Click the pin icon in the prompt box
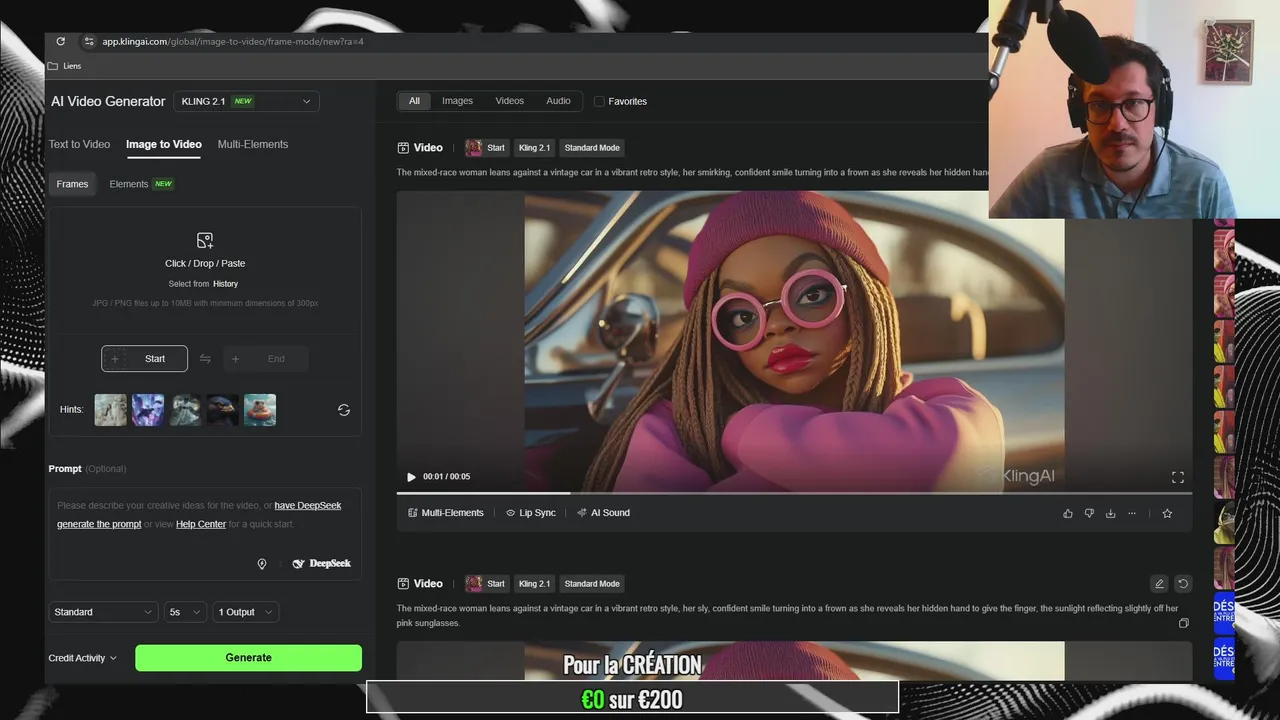Viewport: 1280px width, 720px height. pos(262,564)
